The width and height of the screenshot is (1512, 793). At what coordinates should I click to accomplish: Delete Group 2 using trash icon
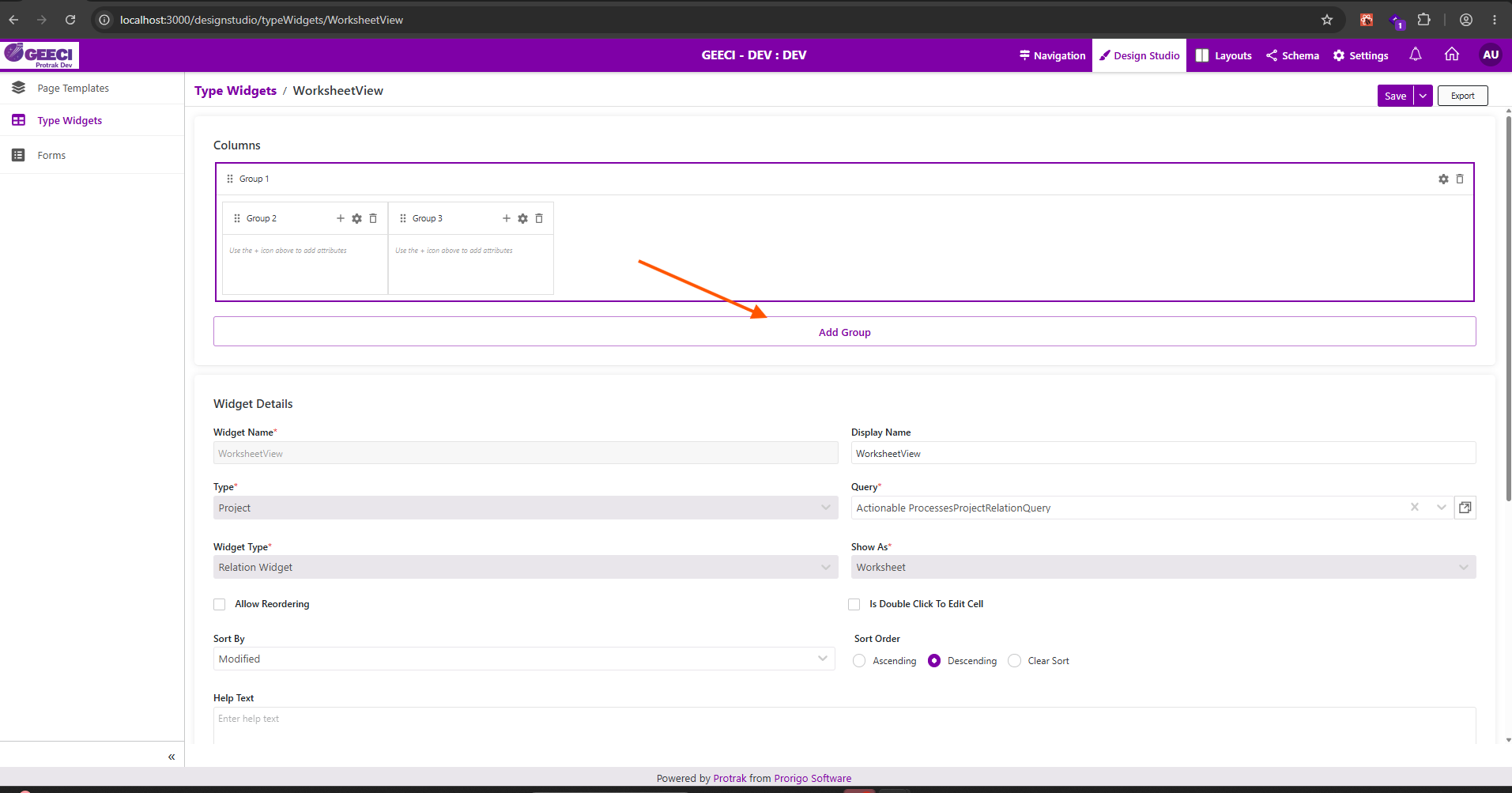click(x=373, y=218)
